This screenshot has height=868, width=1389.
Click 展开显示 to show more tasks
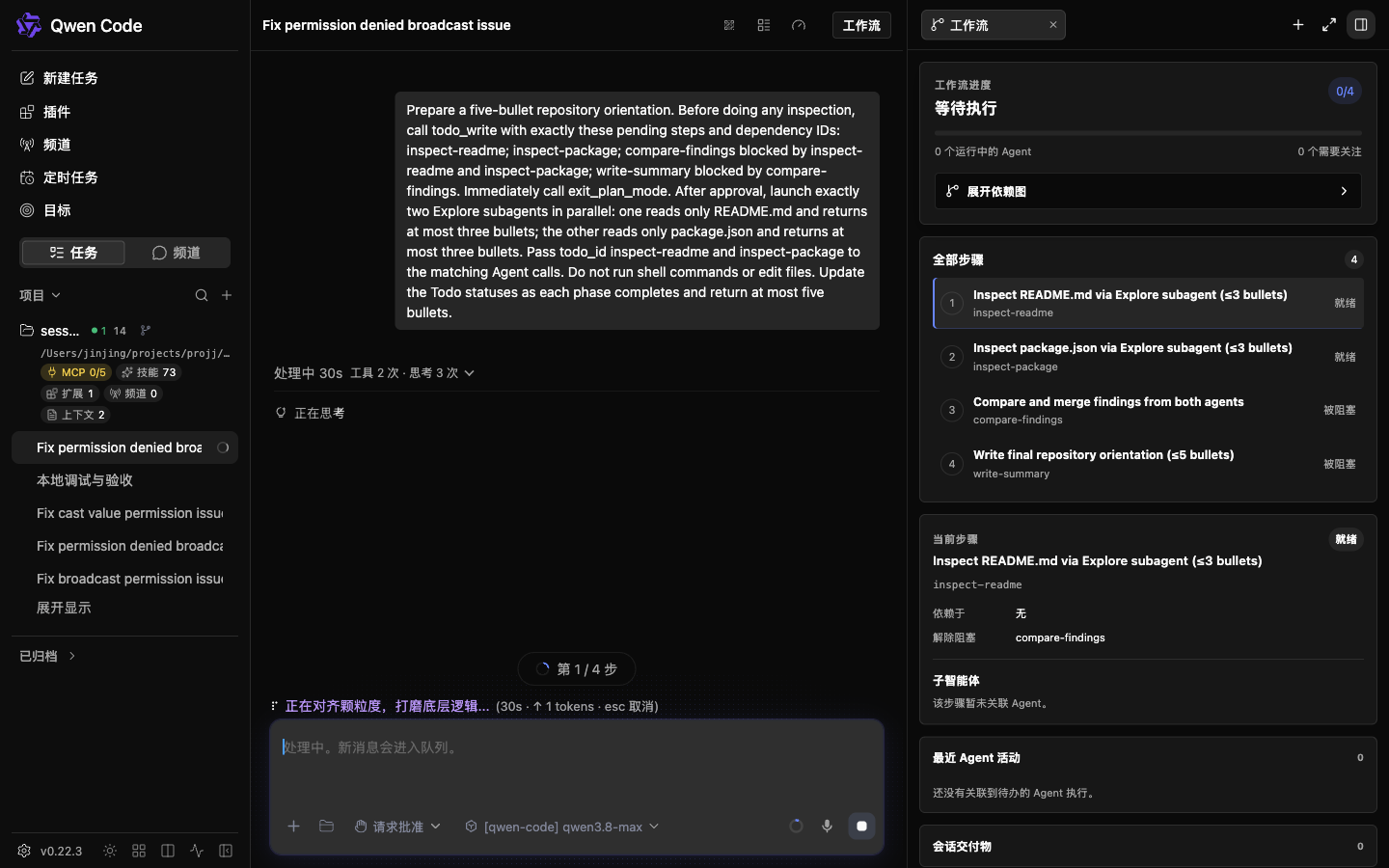(x=64, y=608)
